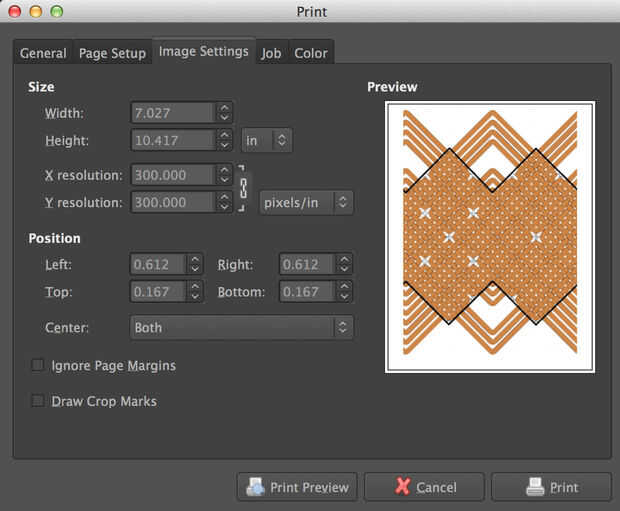This screenshot has height=511, width=620.
Task: Switch to the General tab
Action: point(43,53)
